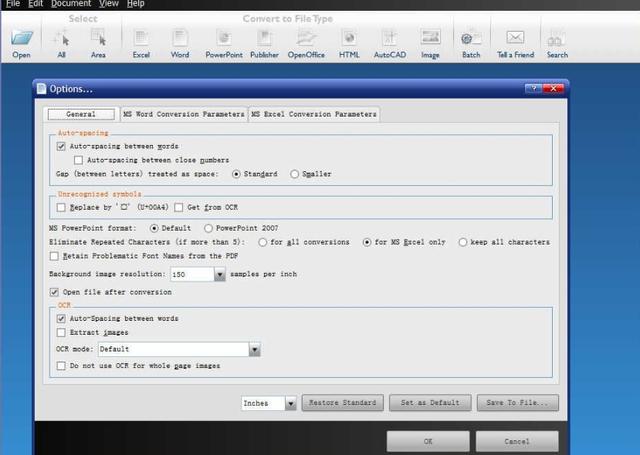Enable Replace by symbol checkbox
This screenshot has width=640, height=455.
tap(61, 207)
